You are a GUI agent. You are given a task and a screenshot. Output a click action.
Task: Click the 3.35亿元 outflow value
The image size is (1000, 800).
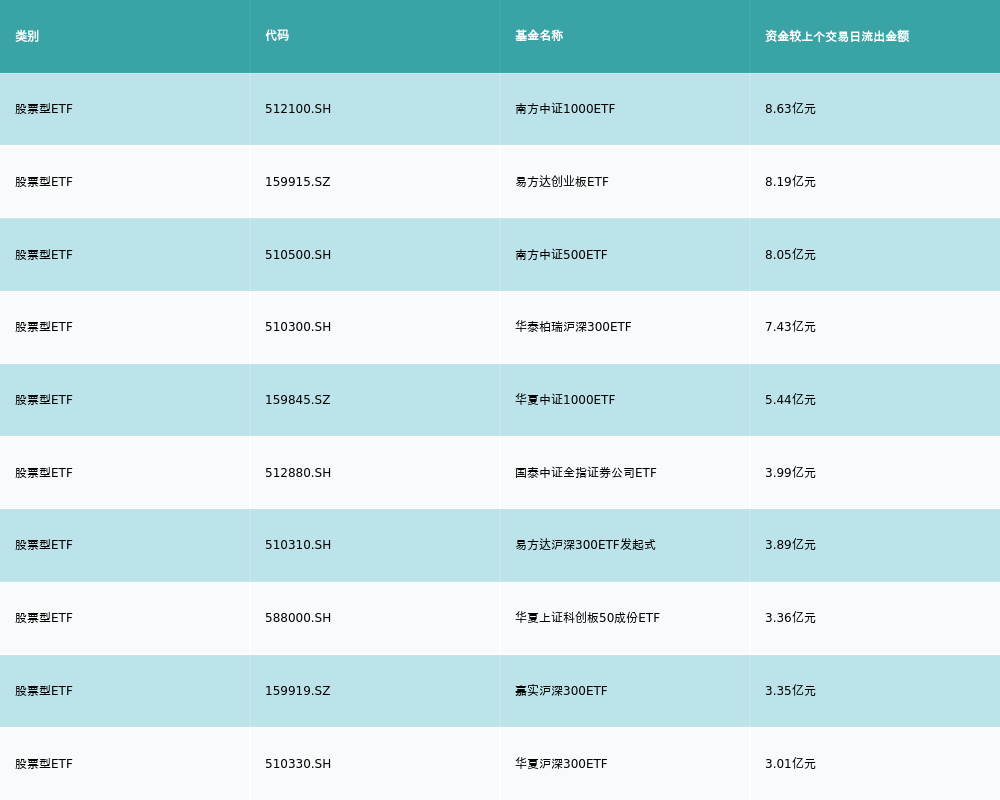pos(790,691)
